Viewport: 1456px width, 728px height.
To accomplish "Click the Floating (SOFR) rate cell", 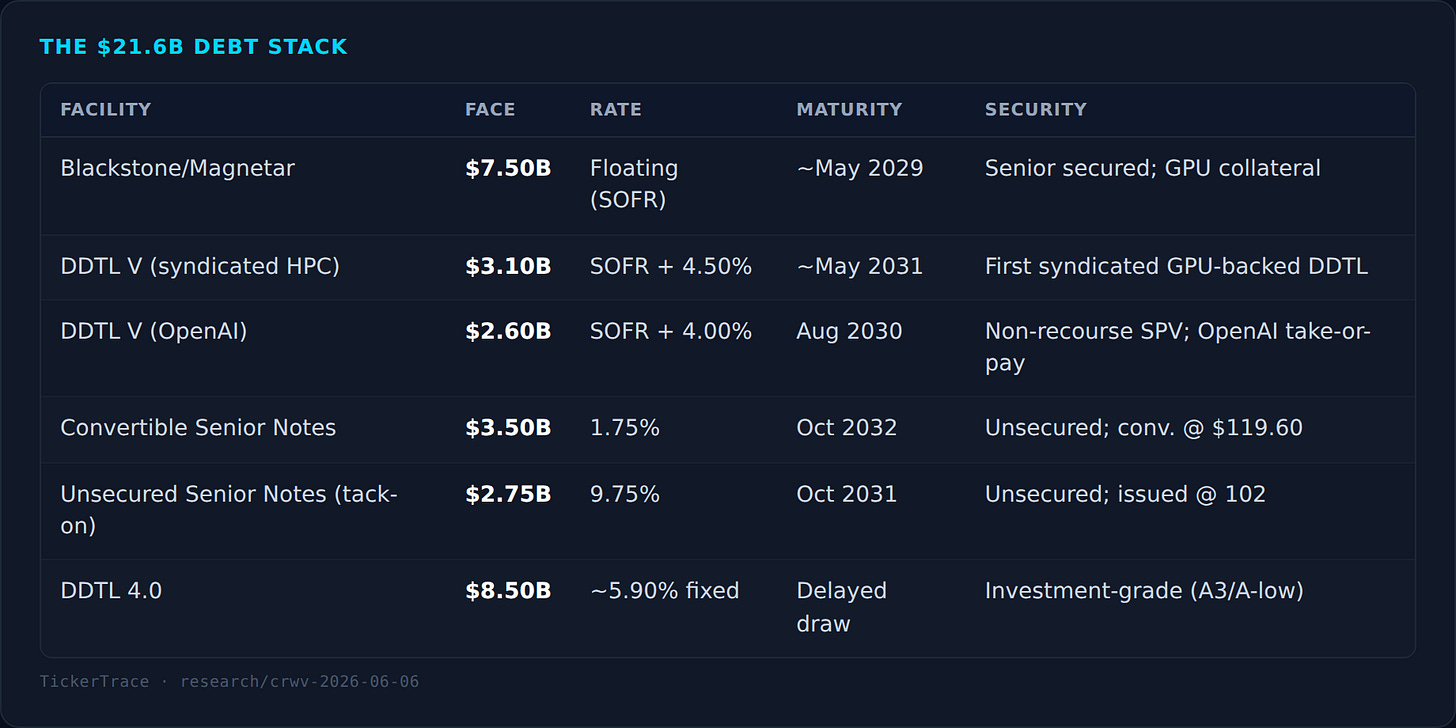I will (x=634, y=184).
